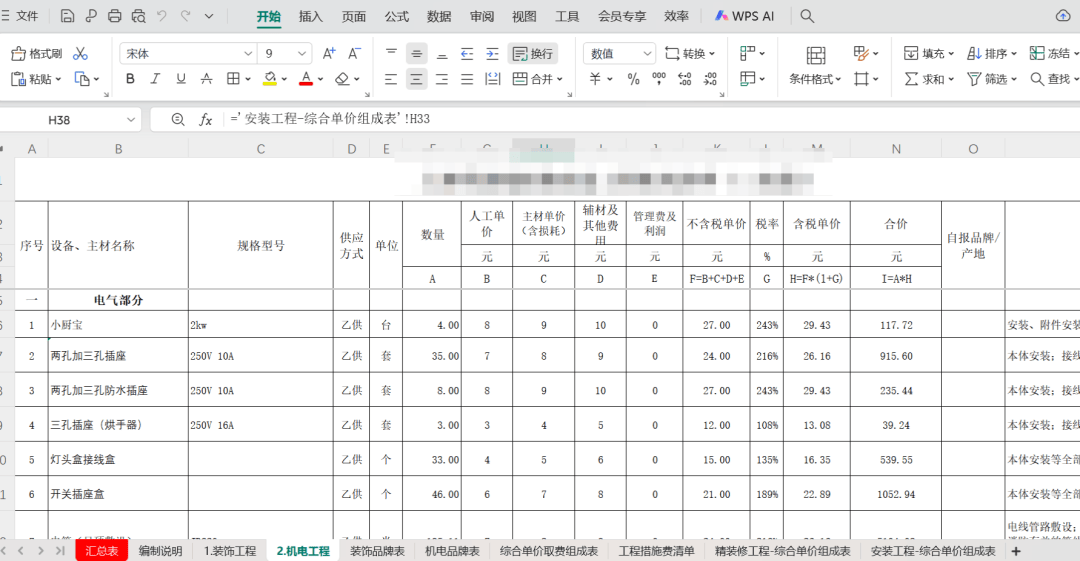This screenshot has width=1080, height=561.
Task: Click the fx insert function icon
Action: click(206, 119)
